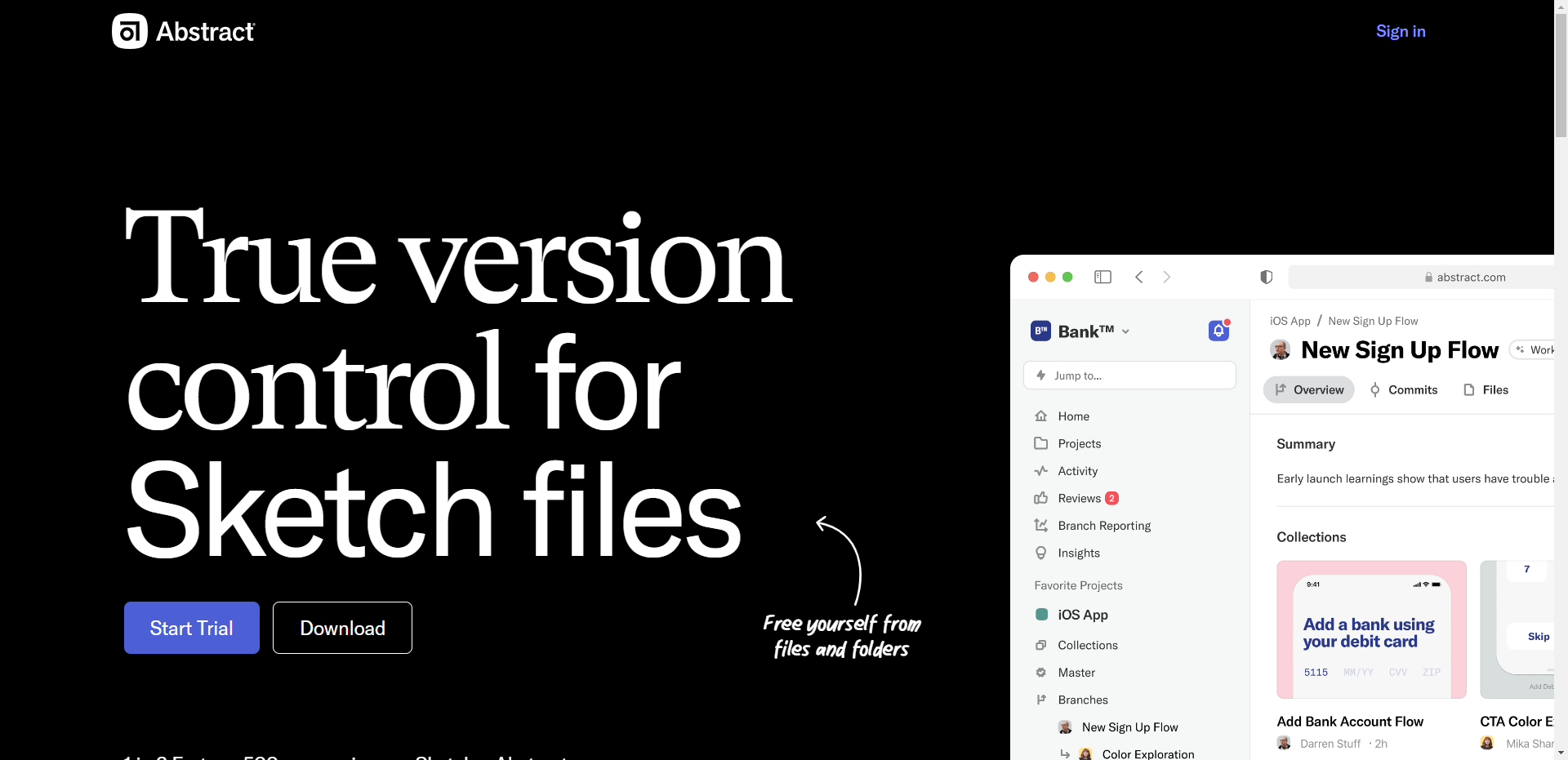Open Add Bank Account Flow collection thumbnail

[x=1372, y=629]
